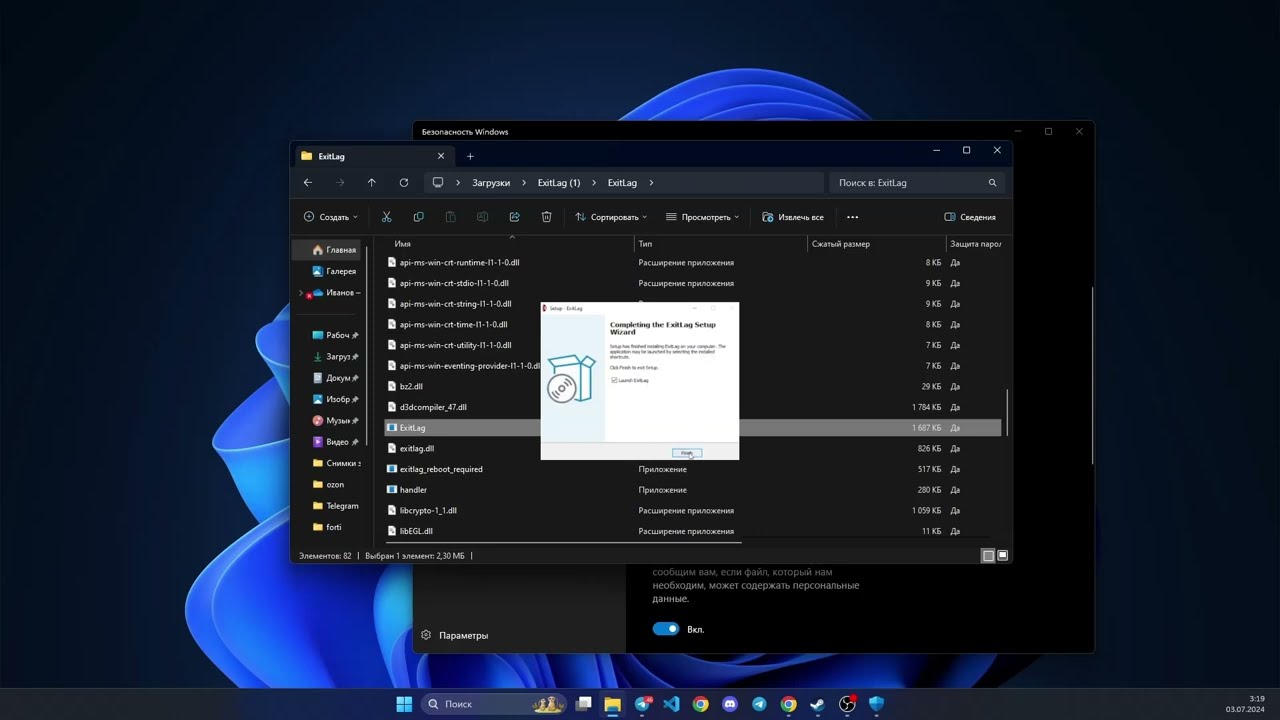Open the more options ellipsis menu
Viewport: 1280px width, 720px height.
853,217
